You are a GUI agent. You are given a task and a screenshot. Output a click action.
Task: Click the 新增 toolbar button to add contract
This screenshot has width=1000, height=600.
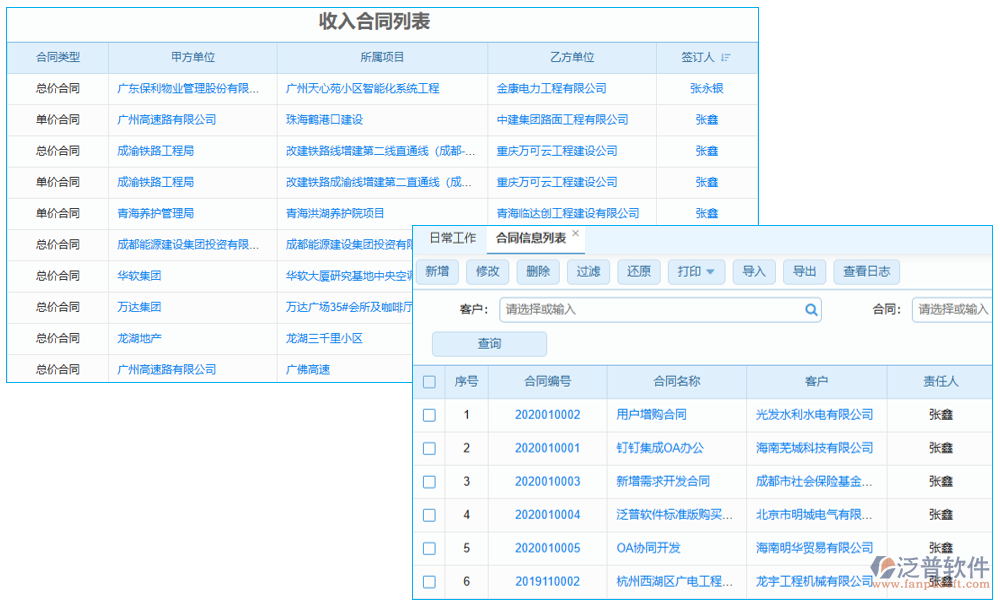point(436,271)
